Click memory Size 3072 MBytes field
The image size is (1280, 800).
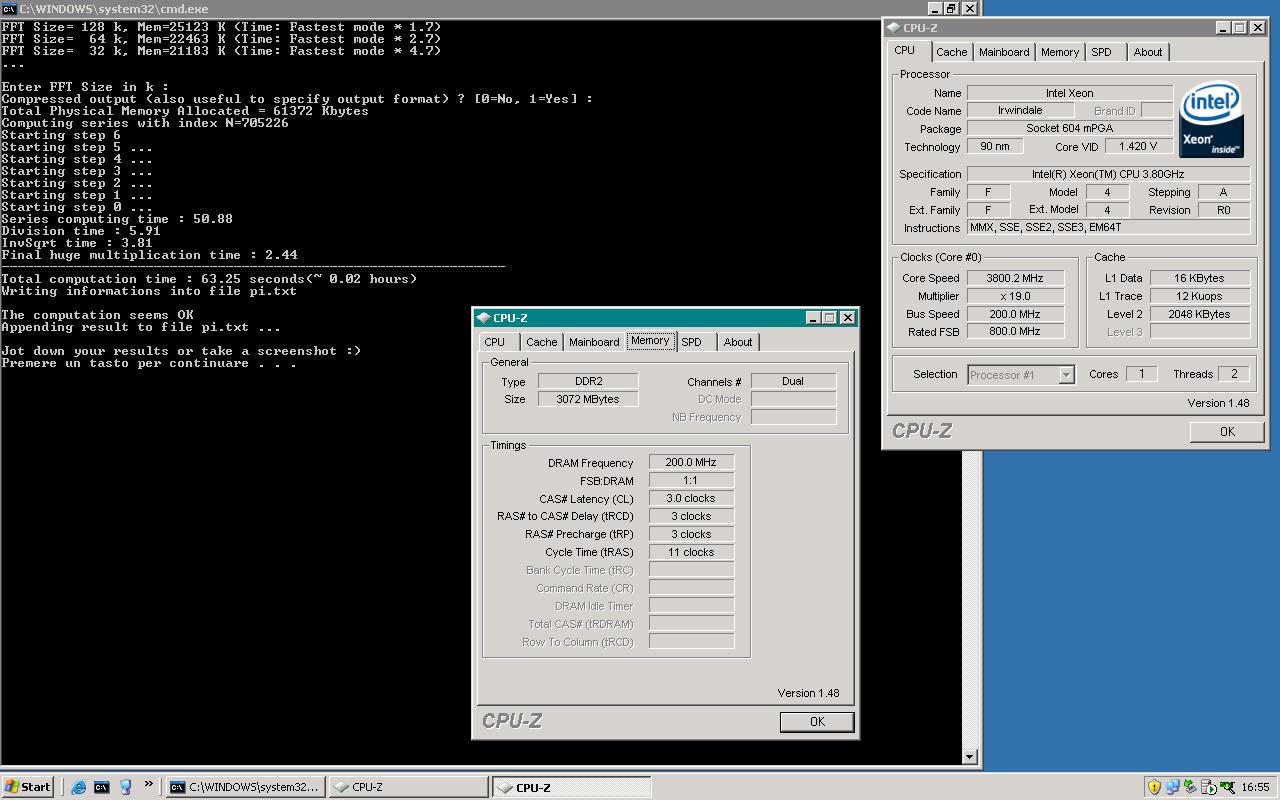(x=588, y=399)
